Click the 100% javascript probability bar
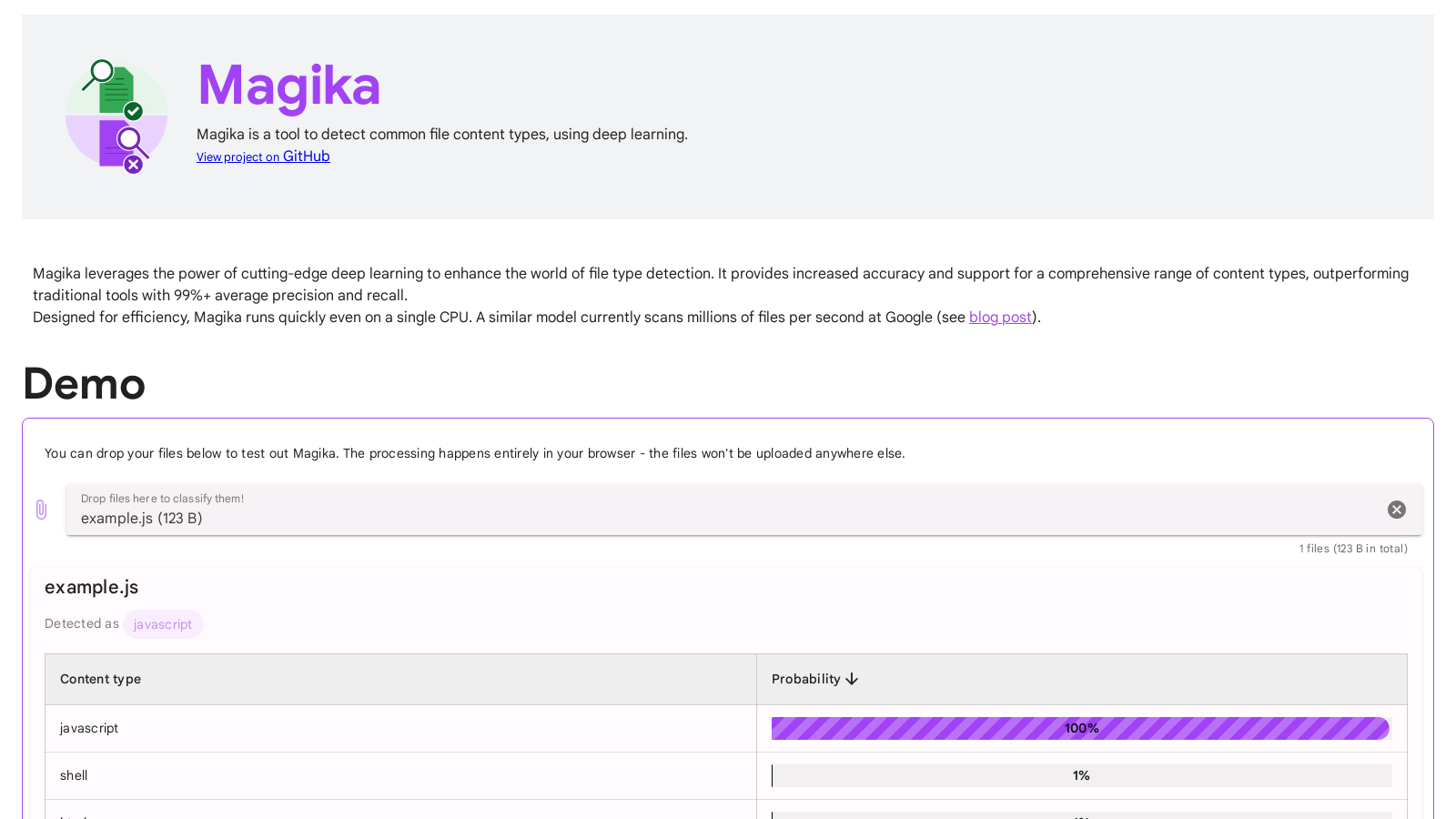 [1080, 728]
